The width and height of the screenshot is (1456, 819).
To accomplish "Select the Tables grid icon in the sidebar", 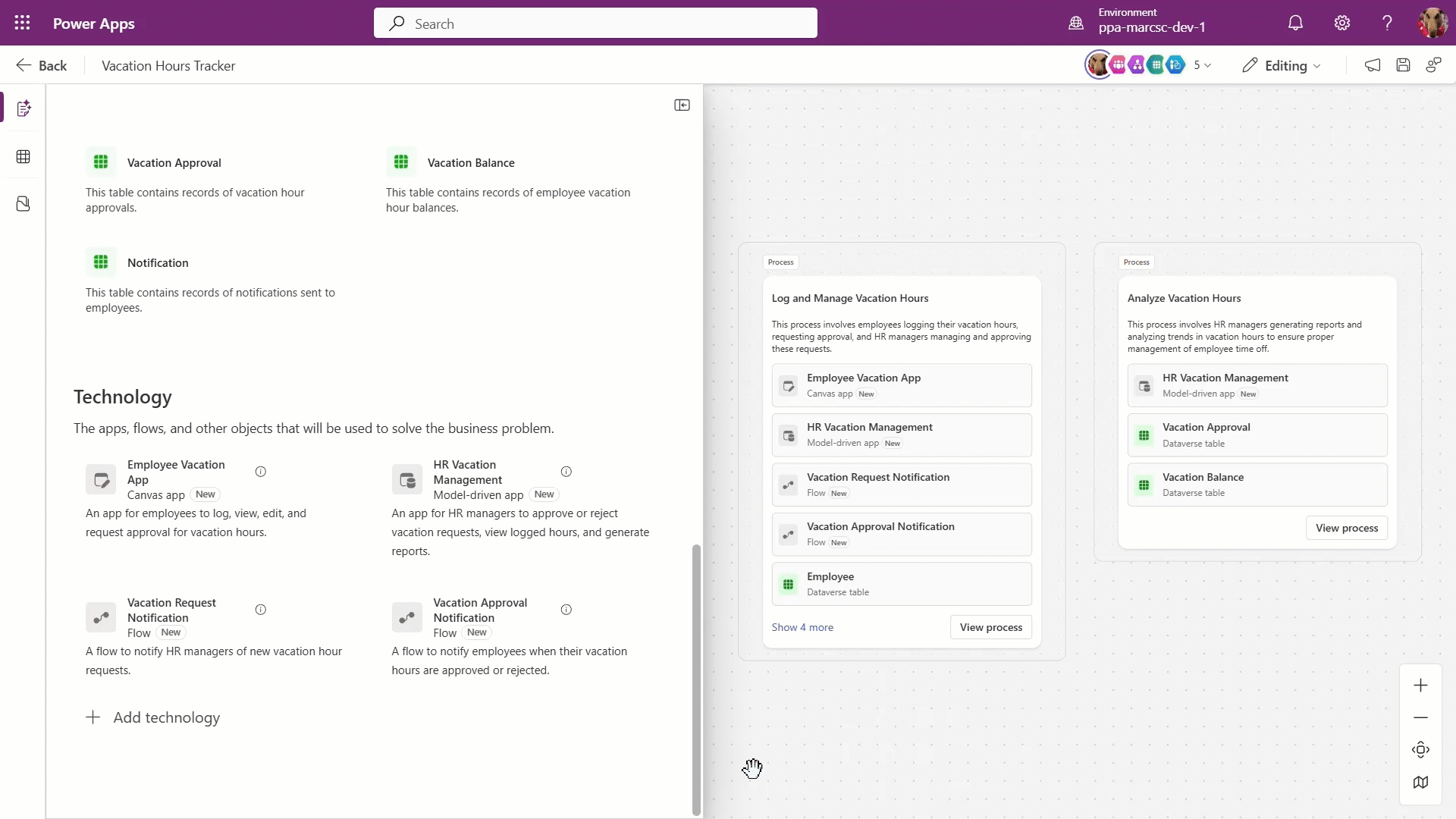I will click(23, 156).
